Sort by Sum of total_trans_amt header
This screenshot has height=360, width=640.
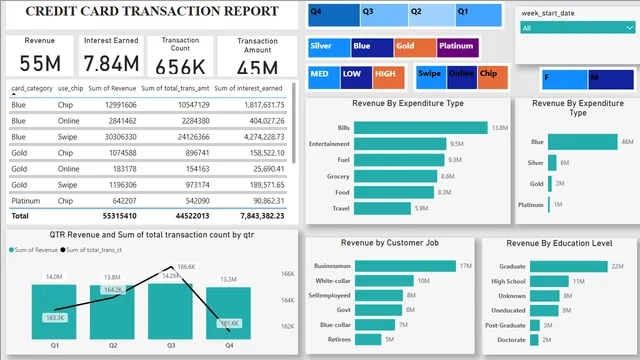[175, 88]
